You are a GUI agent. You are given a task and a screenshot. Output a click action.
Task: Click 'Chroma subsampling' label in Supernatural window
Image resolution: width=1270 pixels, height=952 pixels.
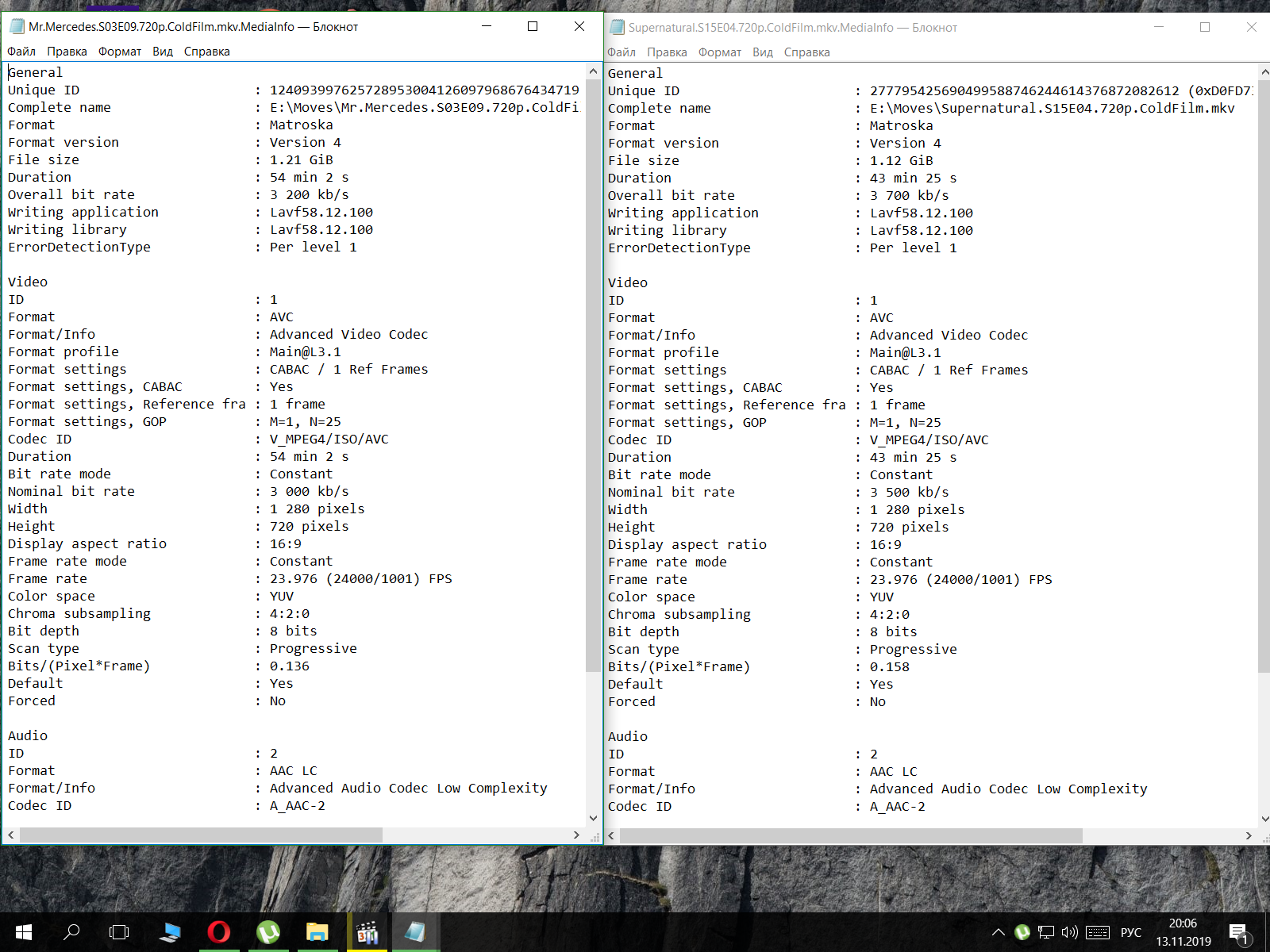[x=679, y=614]
